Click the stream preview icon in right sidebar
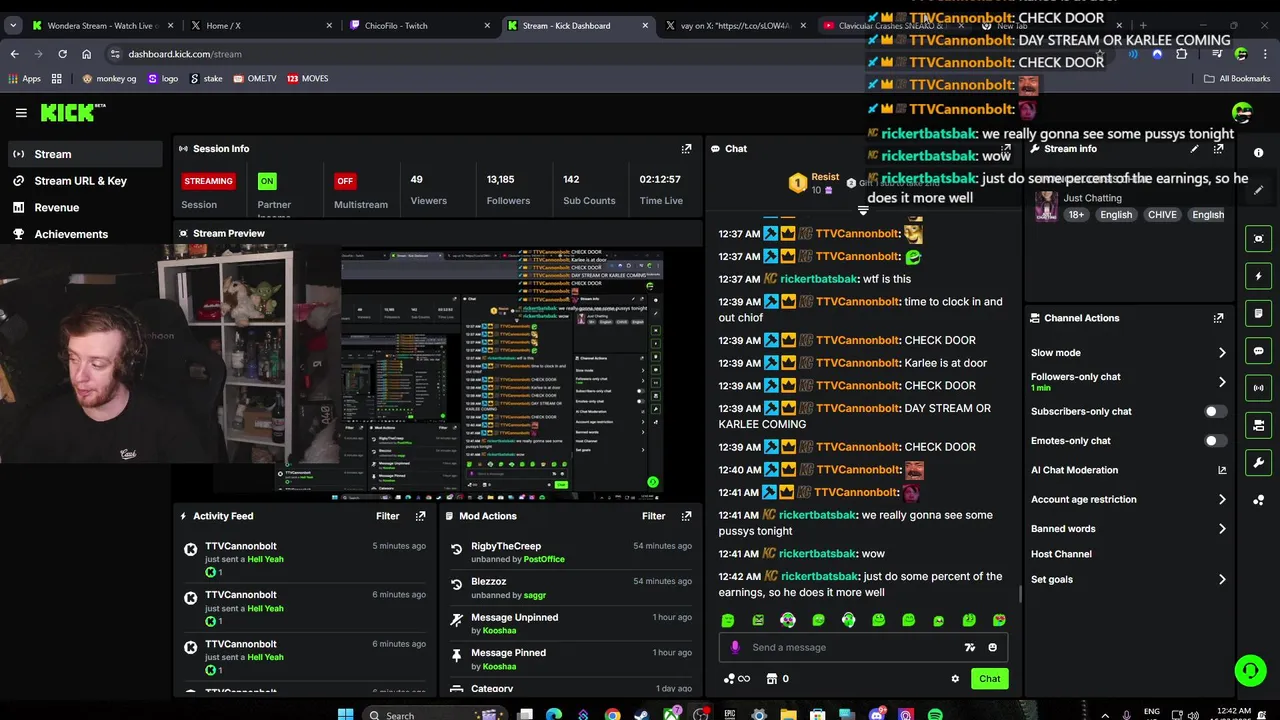The width and height of the screenshot is (1280, 720). coord(1258,238)
